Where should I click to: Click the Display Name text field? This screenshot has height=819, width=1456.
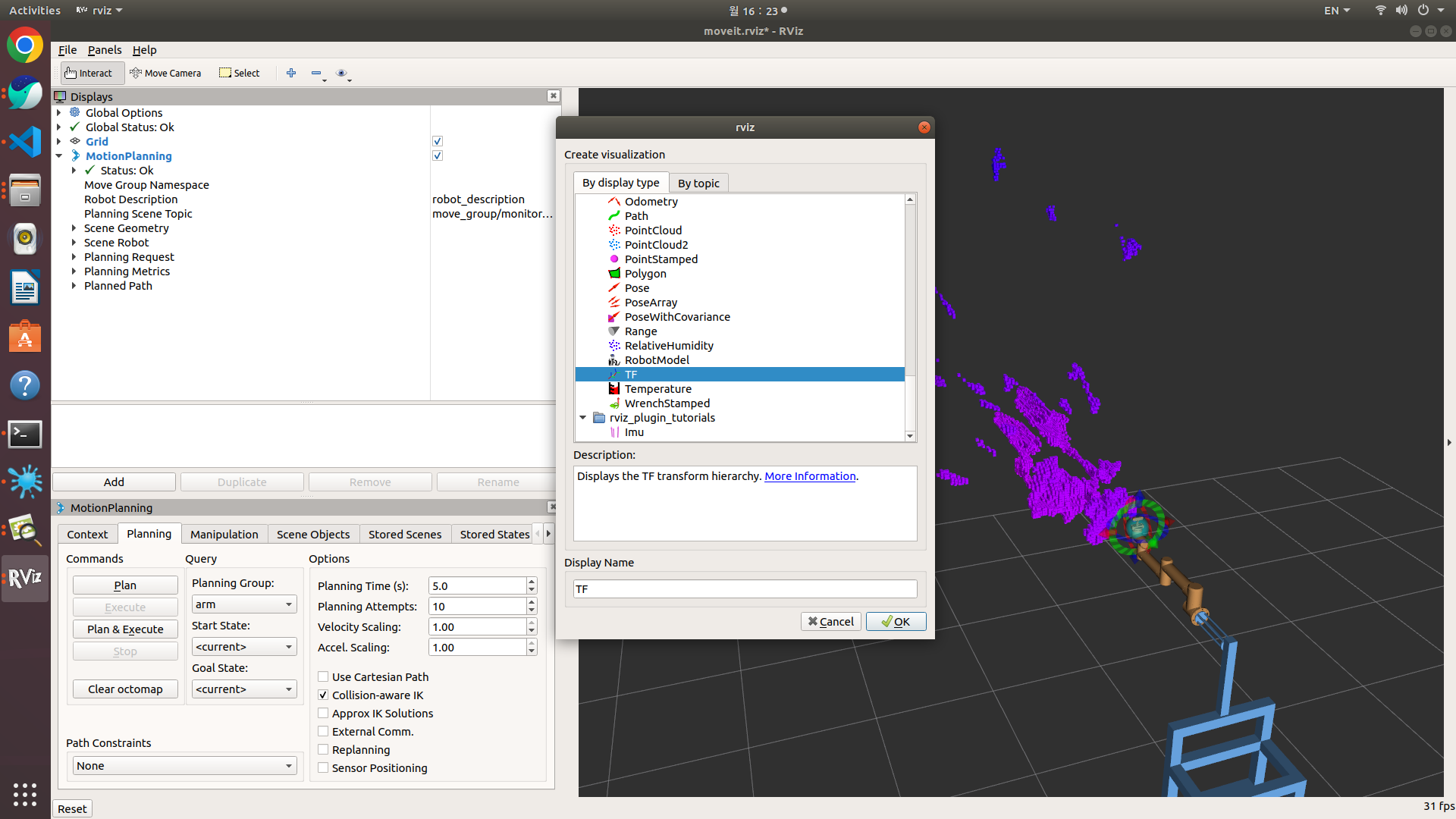click(745, 588)
